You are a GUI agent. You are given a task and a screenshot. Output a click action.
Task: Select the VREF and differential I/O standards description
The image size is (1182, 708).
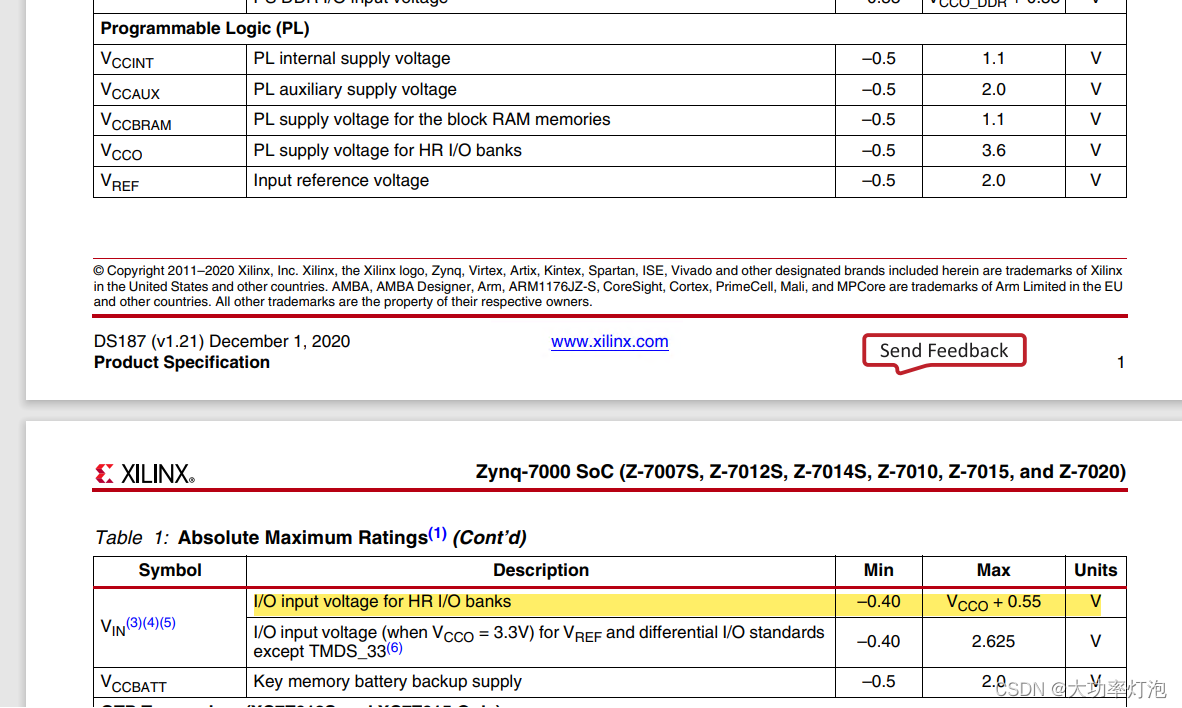tap(539, 642)
